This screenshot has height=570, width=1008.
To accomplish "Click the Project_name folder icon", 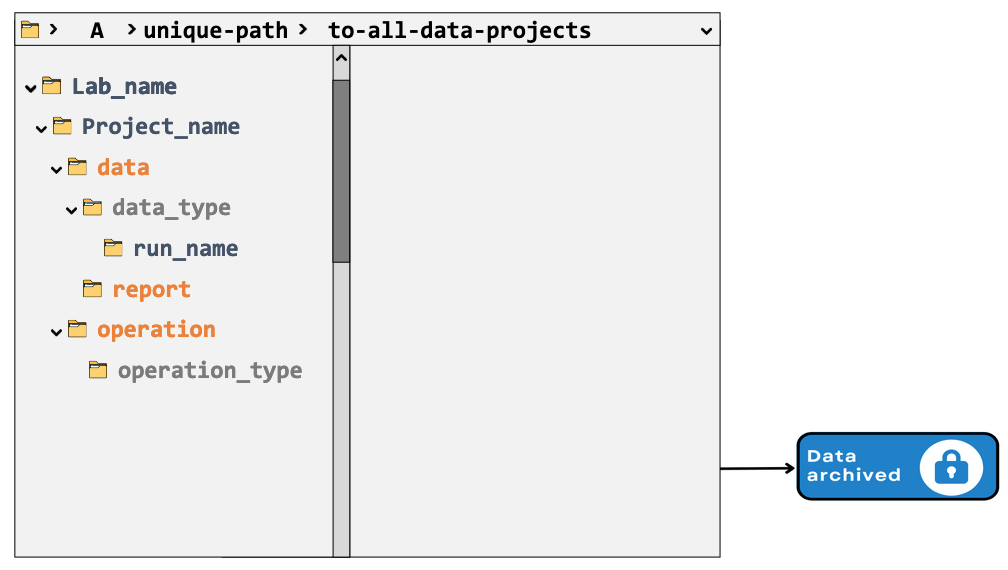I will pos(62,127).
